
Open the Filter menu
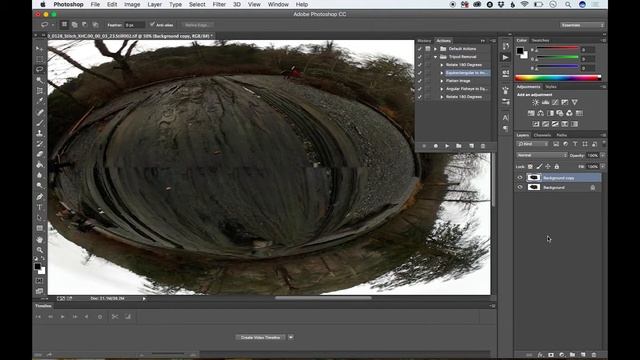[219, 4]
